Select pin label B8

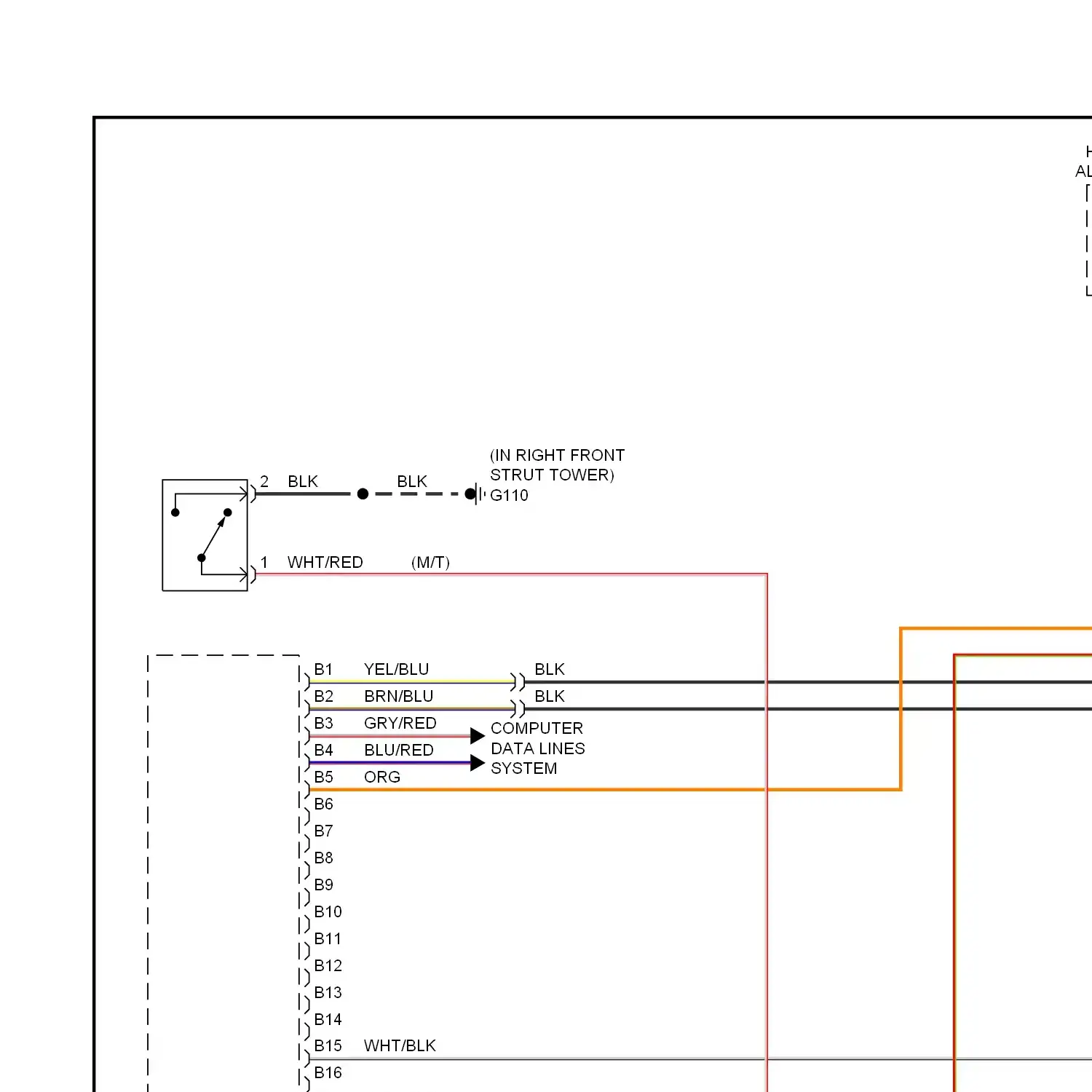coord(323,858)
